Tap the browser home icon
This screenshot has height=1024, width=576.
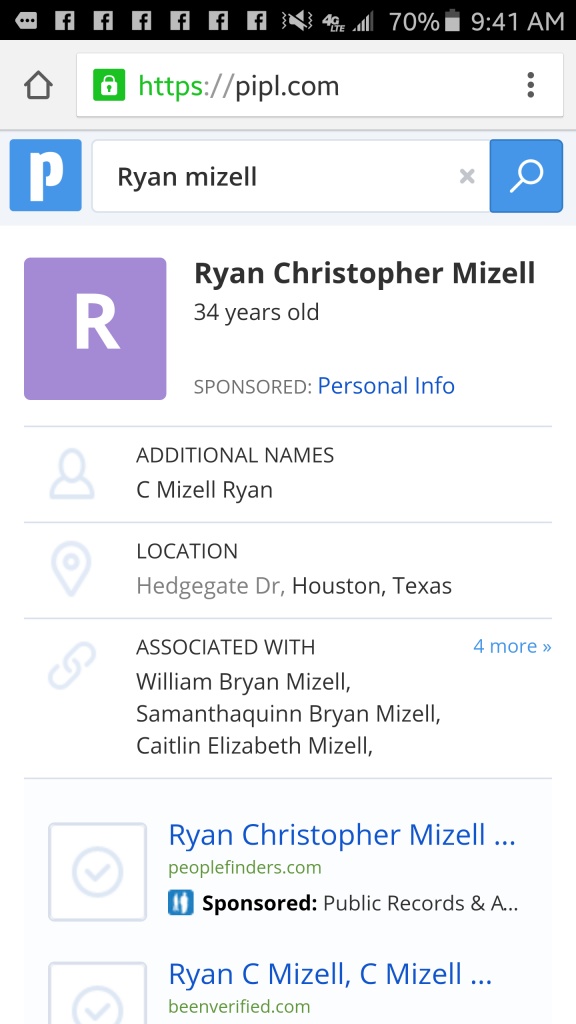click(38, 86)
